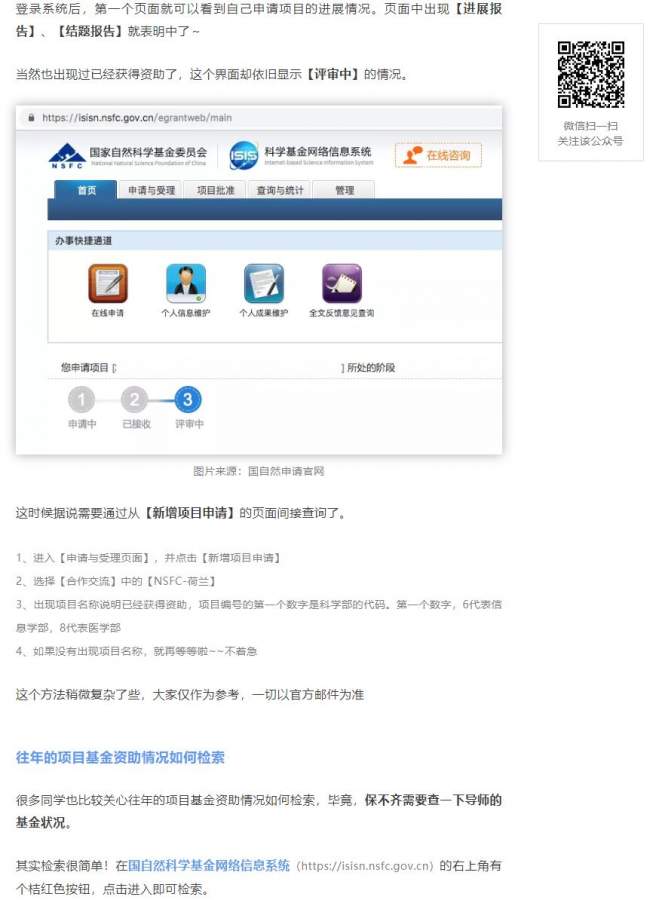Click the ISIS globe logo
Image resolution: width=659 pixels, height=900 pixels.
pyautogui.click(x=243, y=156)
